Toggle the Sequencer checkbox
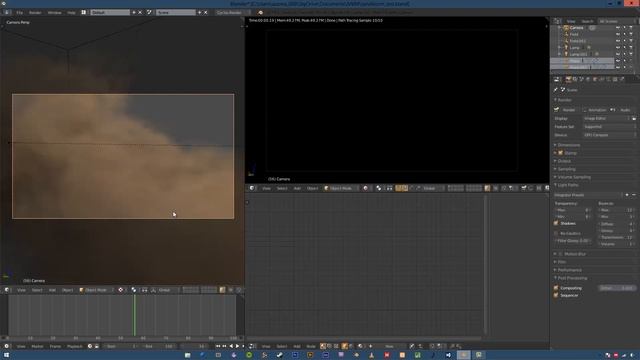 556,295
